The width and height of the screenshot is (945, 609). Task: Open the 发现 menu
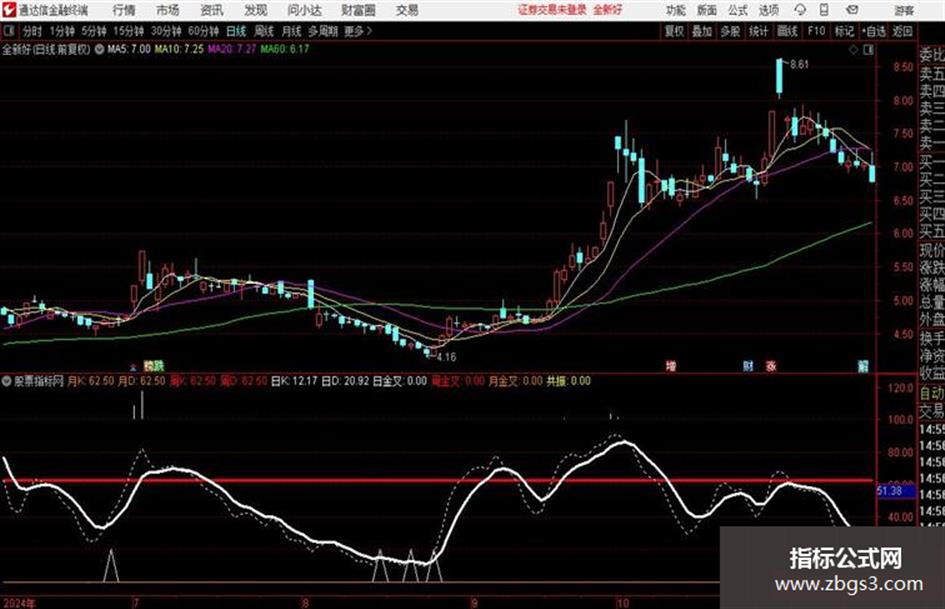256,10
